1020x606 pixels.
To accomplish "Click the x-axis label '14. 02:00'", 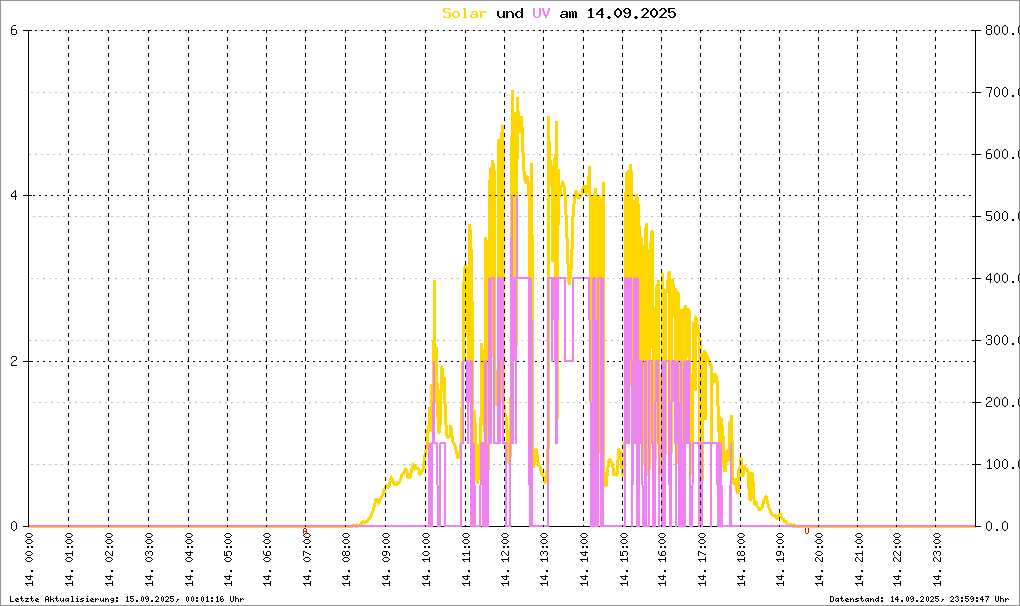I will (109, 560).
